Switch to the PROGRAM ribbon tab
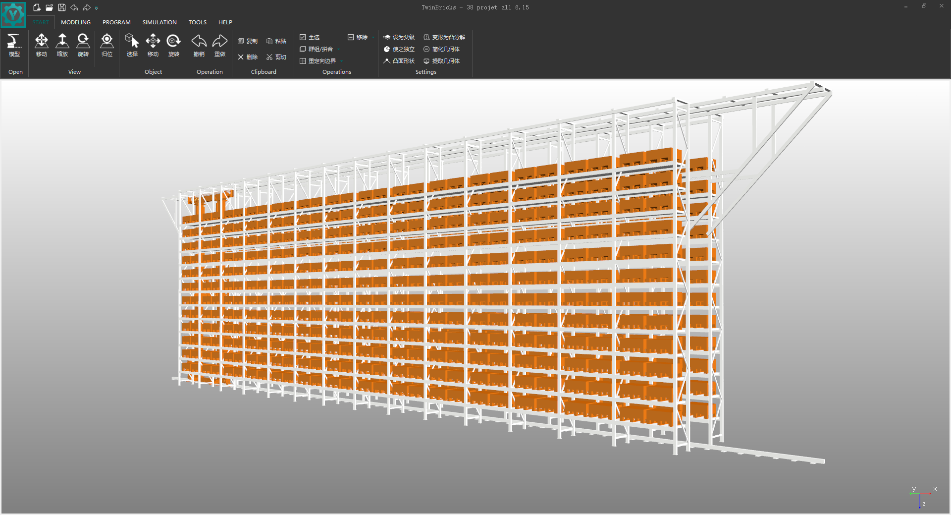 pos(116,22)
